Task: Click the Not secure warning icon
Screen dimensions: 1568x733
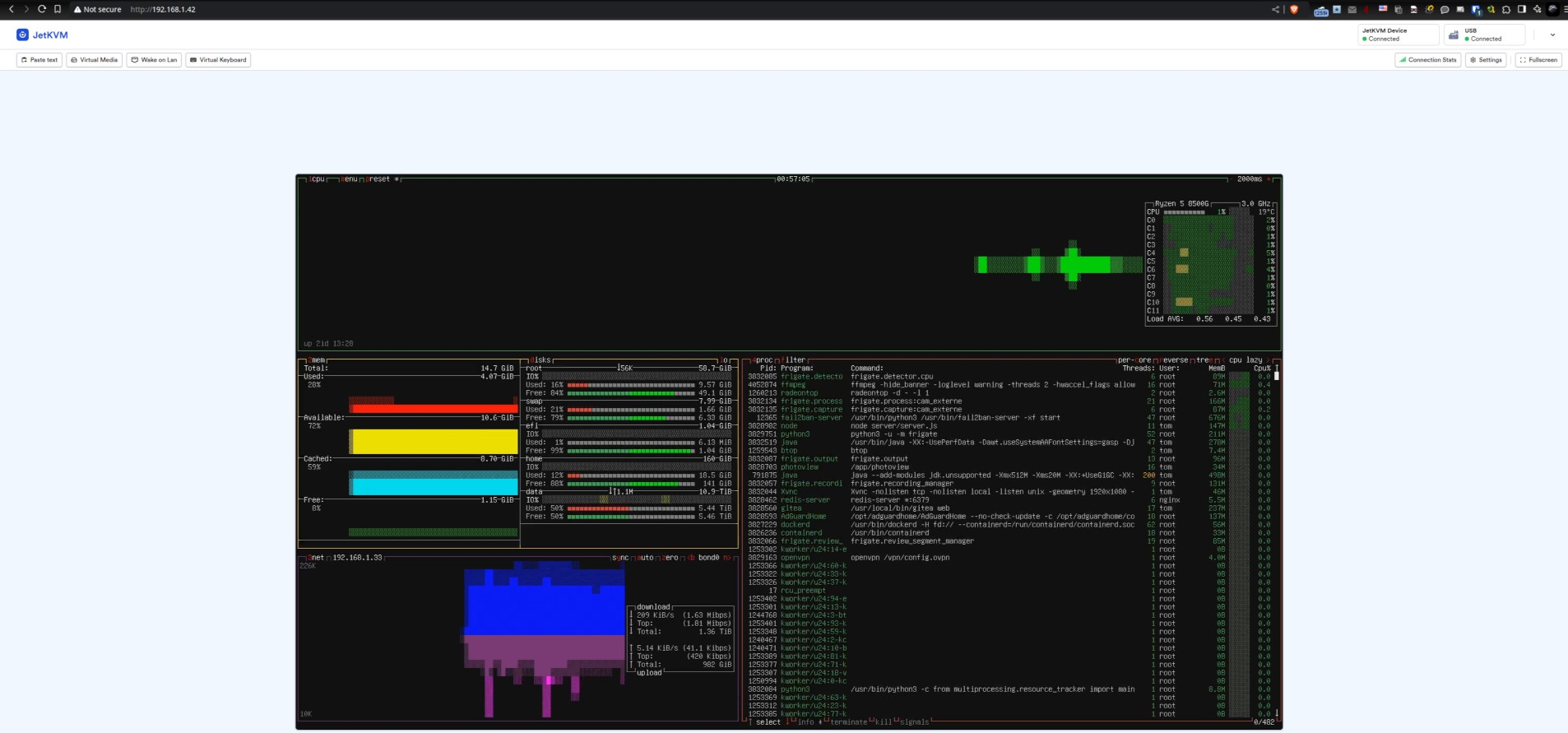Action: coord(77,10)
